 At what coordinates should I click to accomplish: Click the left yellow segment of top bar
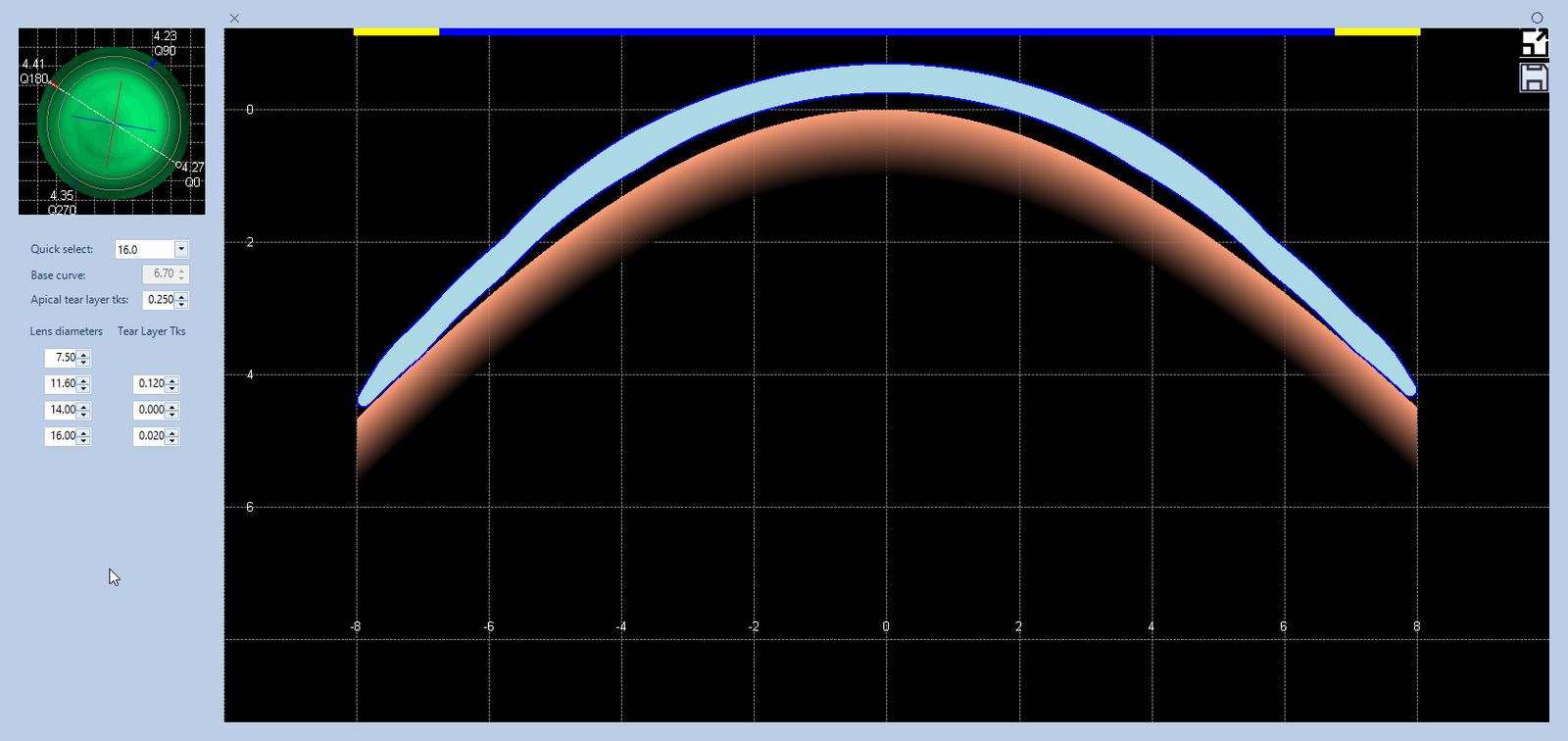396,31
